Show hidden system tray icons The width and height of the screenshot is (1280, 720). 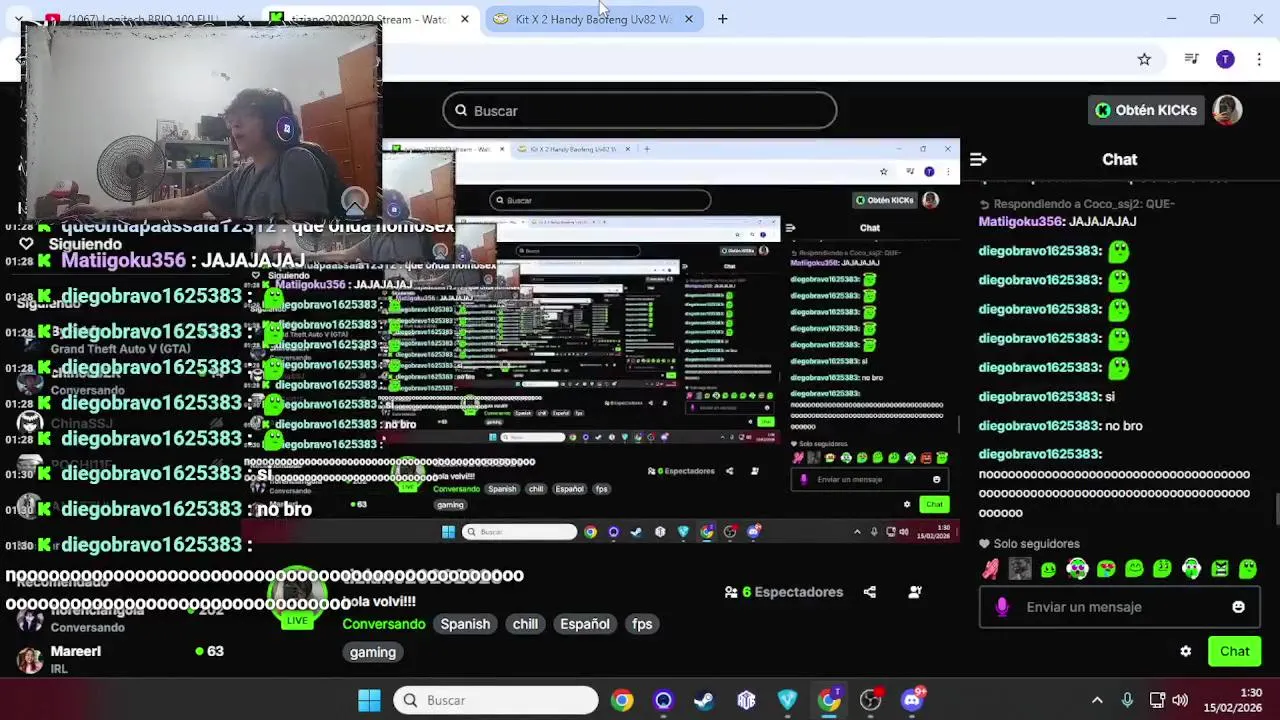pos(1097,700)
